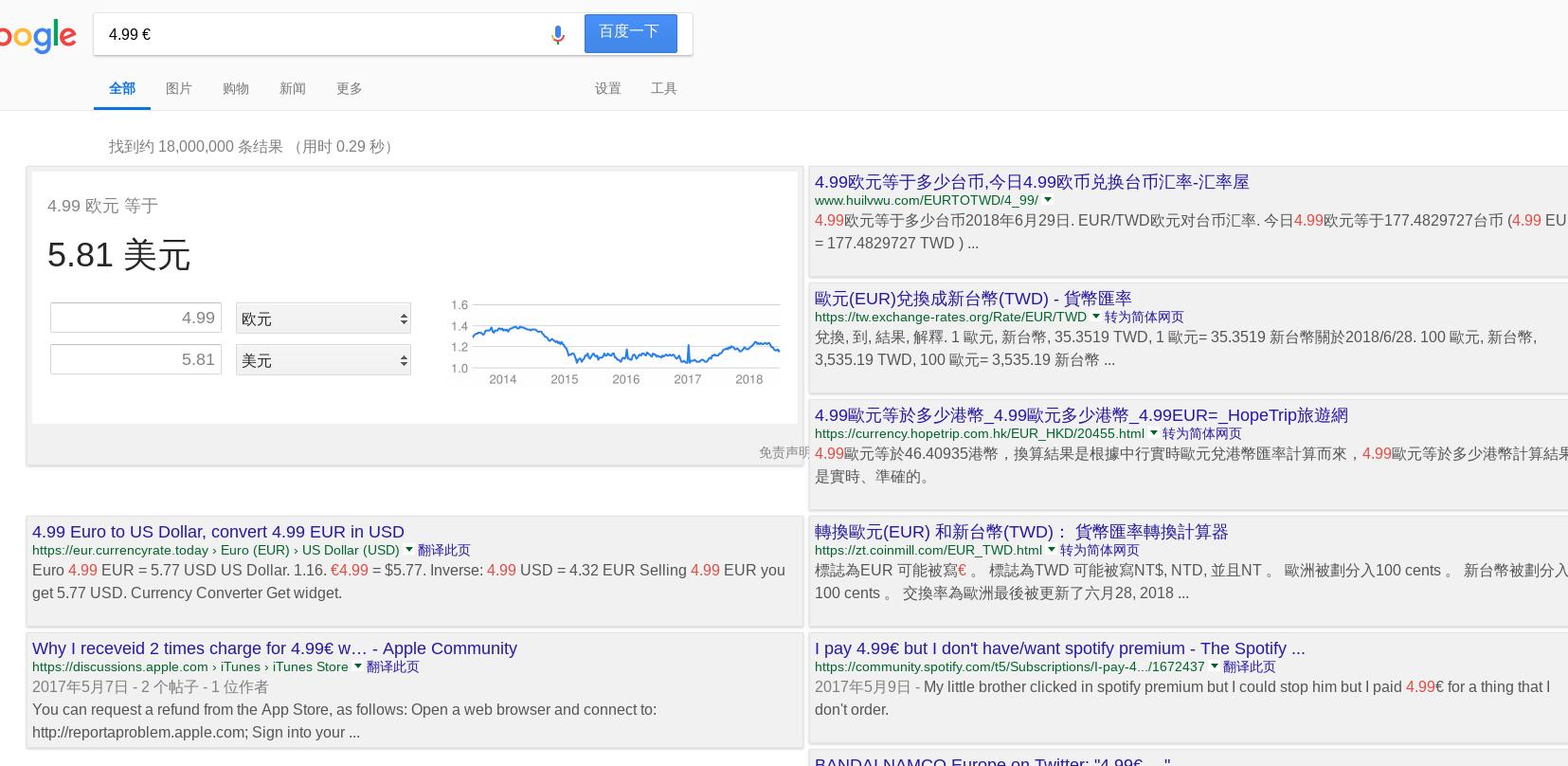
Task: Open the 工具 tools option
Action: [x=664, y=88]
